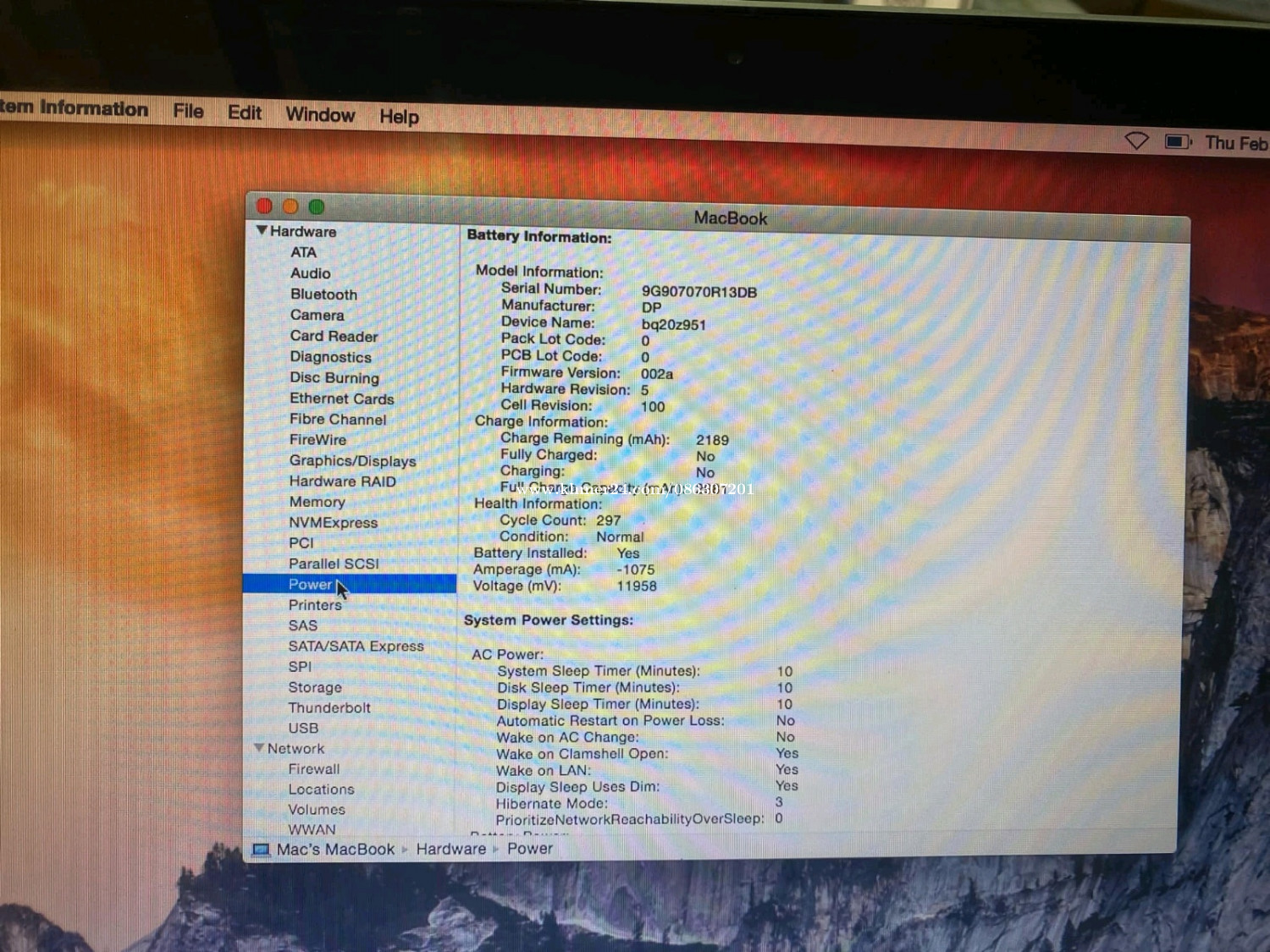Open the System Information app menu
Viewport: 1270px width, 952px height.
tap(75, 108)
